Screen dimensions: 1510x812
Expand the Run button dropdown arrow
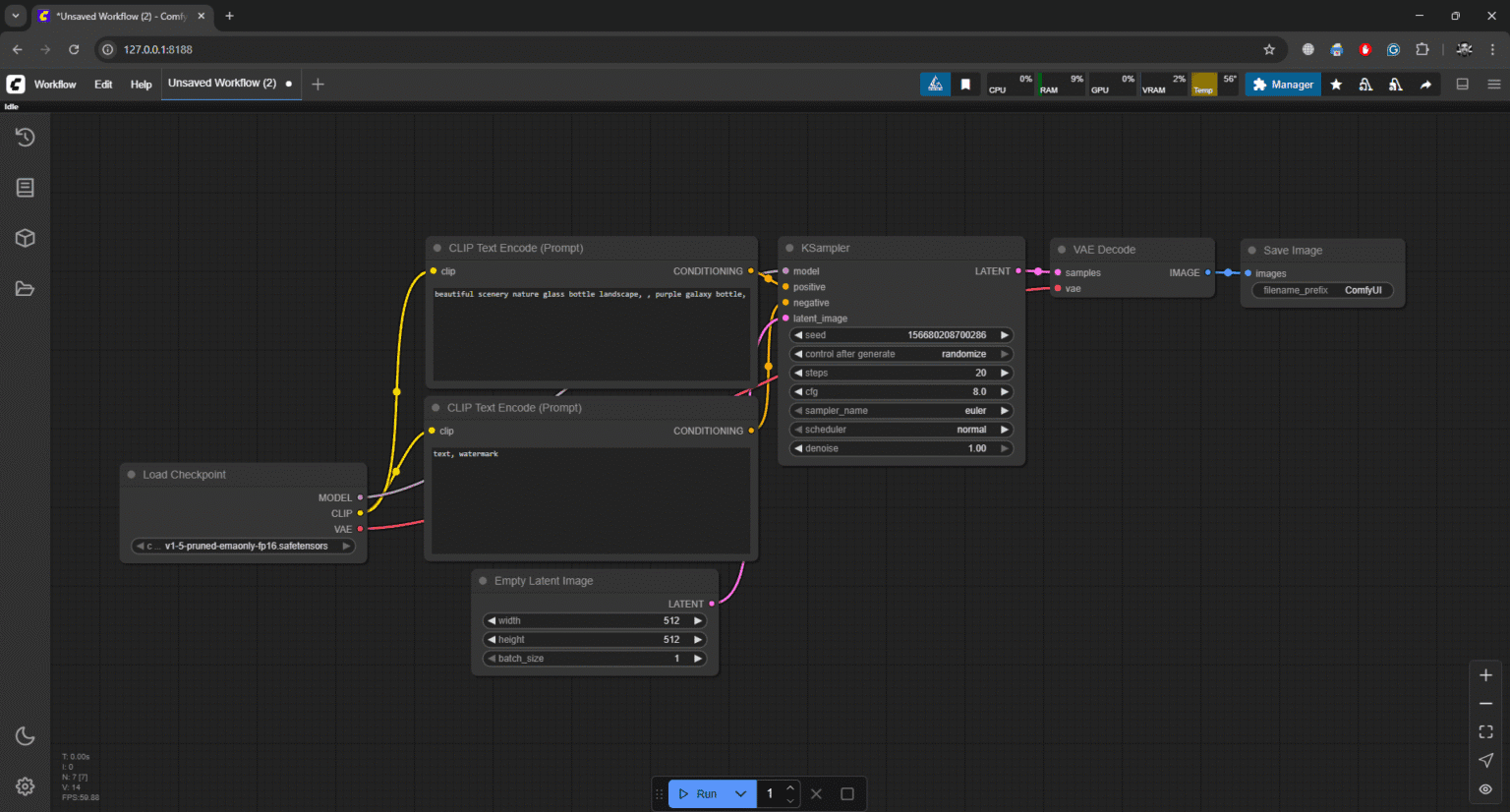740,793
